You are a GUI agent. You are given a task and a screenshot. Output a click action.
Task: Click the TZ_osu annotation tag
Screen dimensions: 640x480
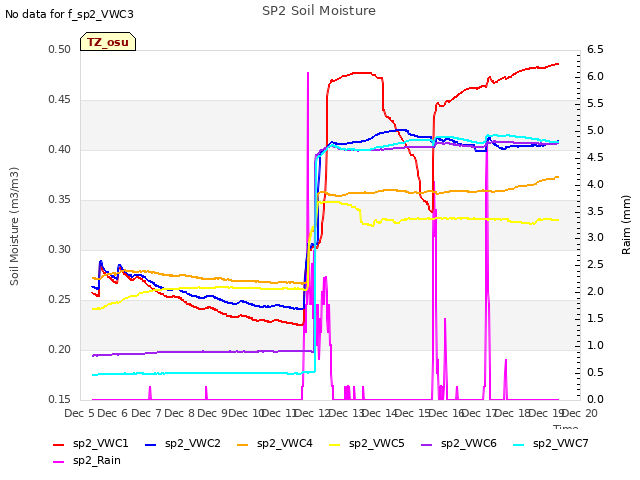108,42
